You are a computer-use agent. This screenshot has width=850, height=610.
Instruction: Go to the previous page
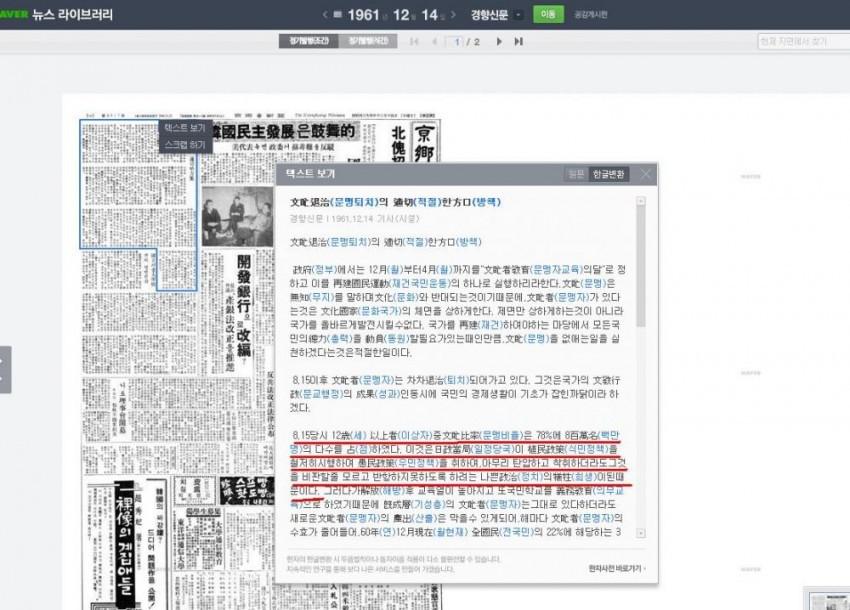pos(434,41)
